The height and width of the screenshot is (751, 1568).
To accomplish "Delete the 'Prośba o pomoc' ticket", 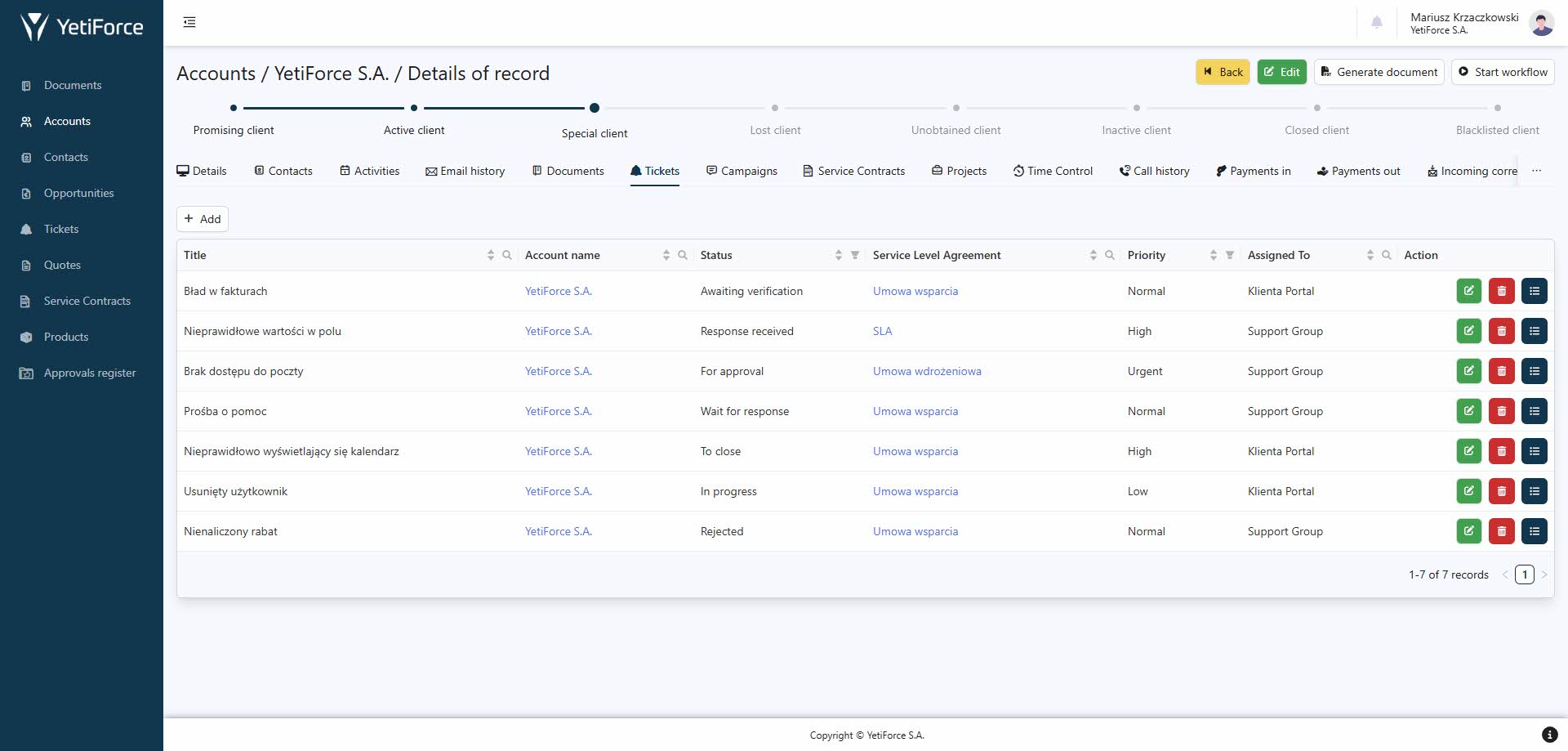I will pyautogui.click(x=1501, y=411).
